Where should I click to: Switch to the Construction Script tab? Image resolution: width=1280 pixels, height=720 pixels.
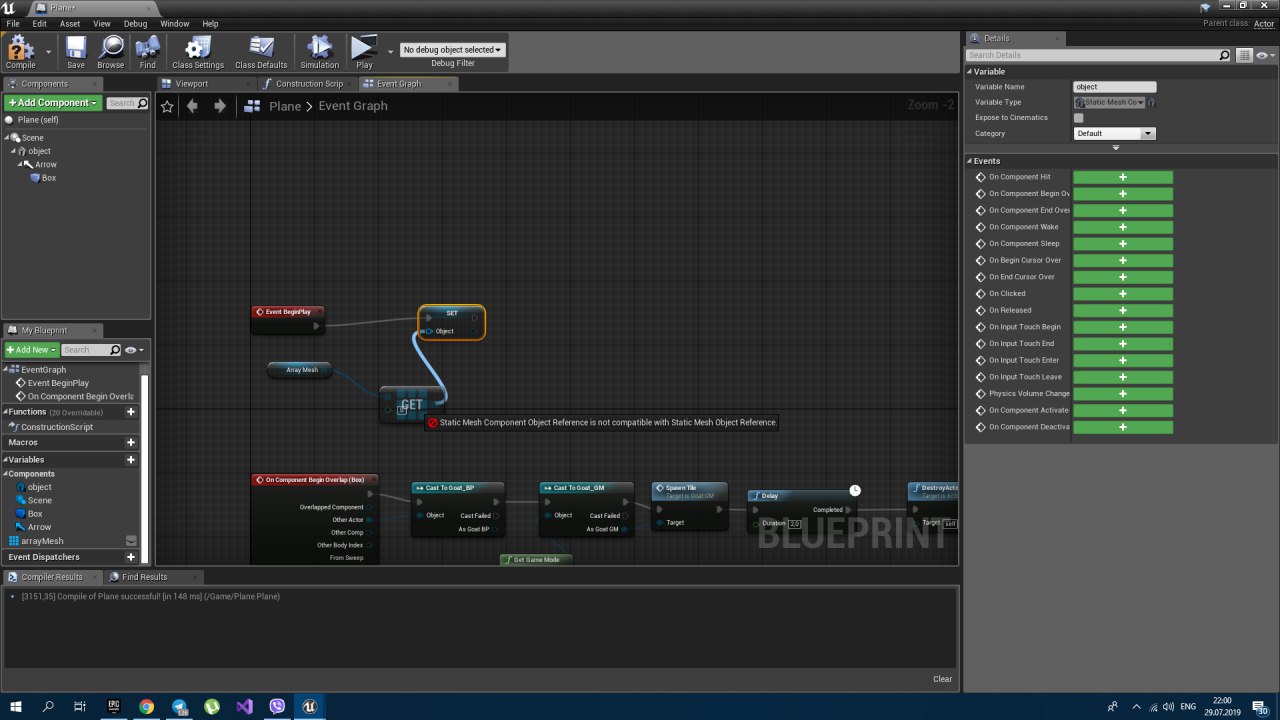coord(309,84)
